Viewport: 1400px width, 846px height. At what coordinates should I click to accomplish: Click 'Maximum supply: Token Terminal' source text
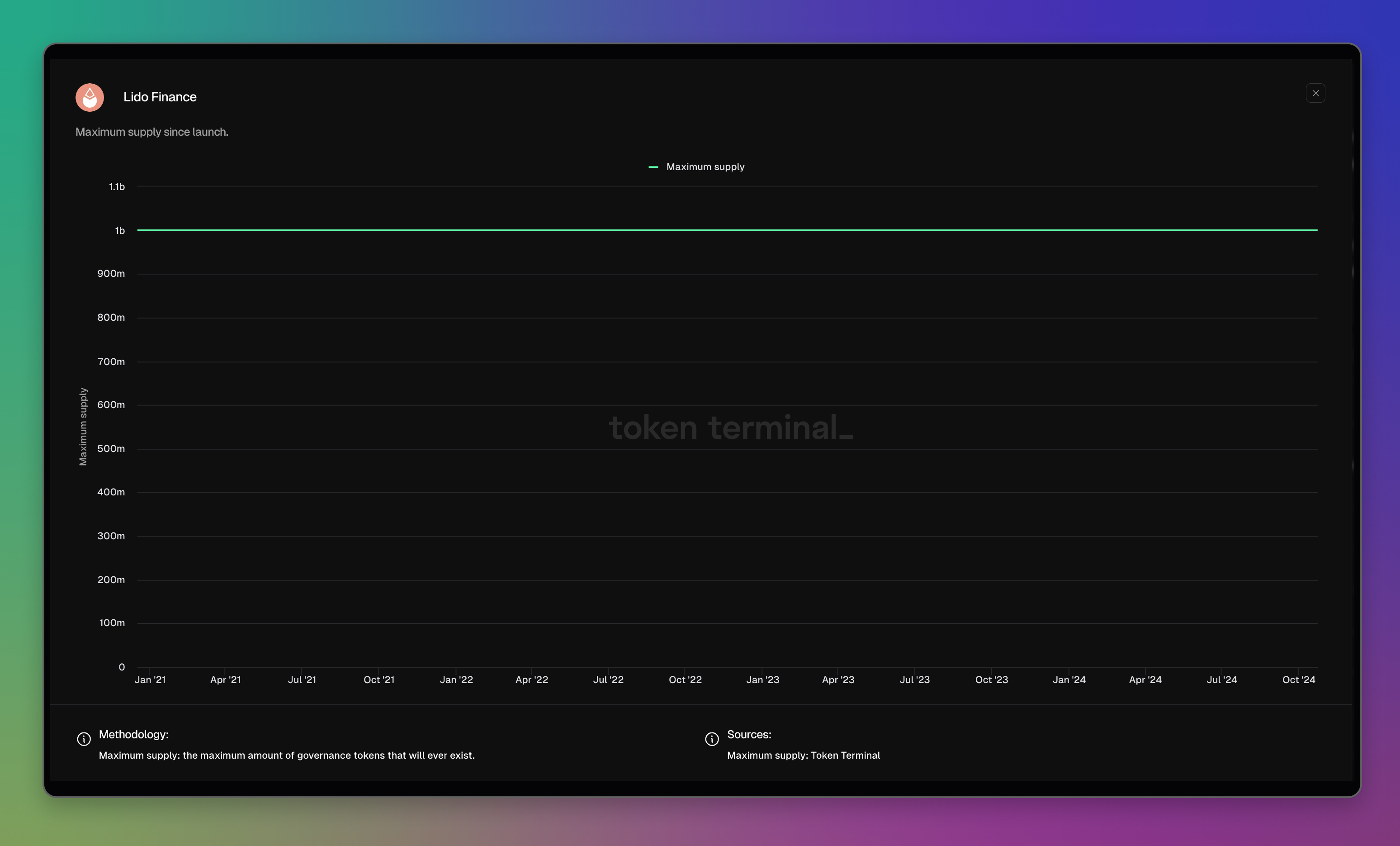coord(804,755)
